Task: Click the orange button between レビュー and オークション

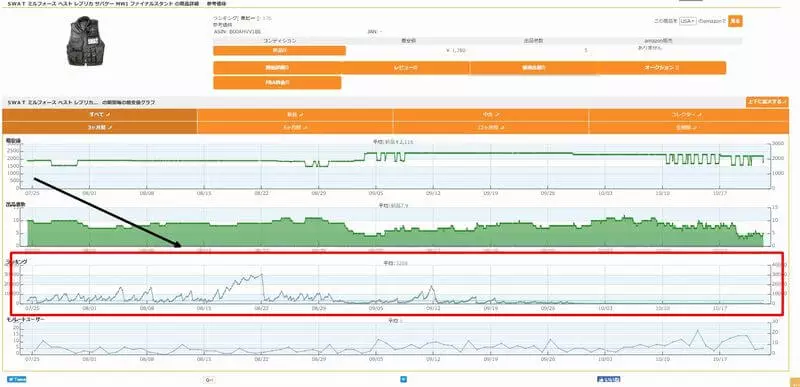Action: click(534, 68)
